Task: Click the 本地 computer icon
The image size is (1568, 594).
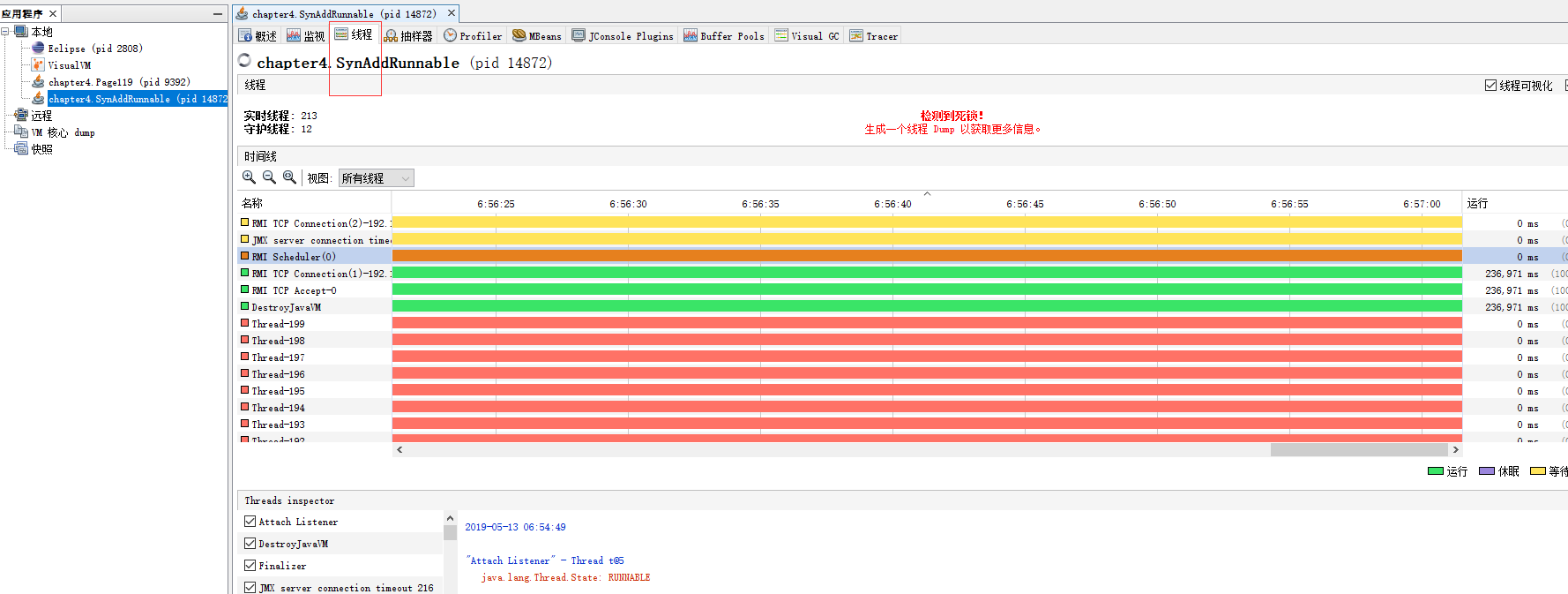Action: pos(21,32)
